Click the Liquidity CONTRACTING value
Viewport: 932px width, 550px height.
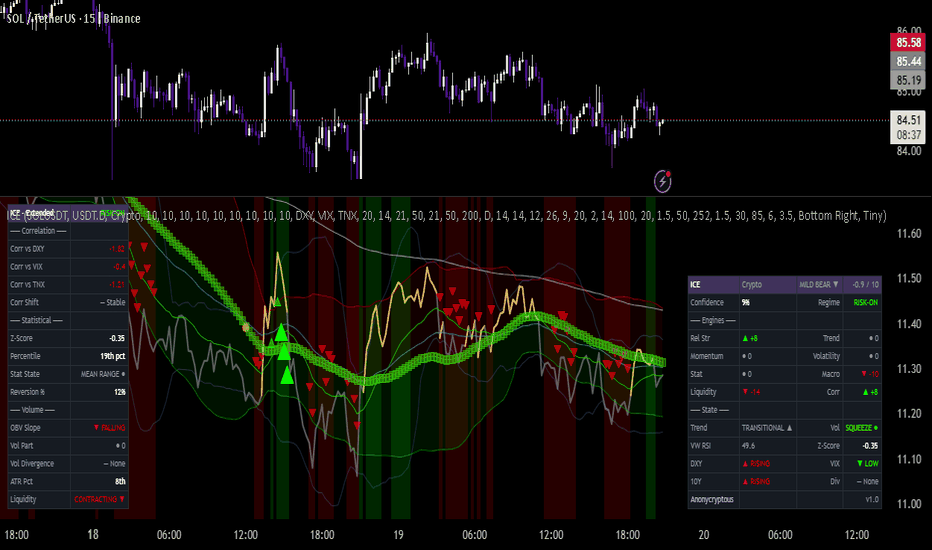pyautogui.click(x=99, y=499)
